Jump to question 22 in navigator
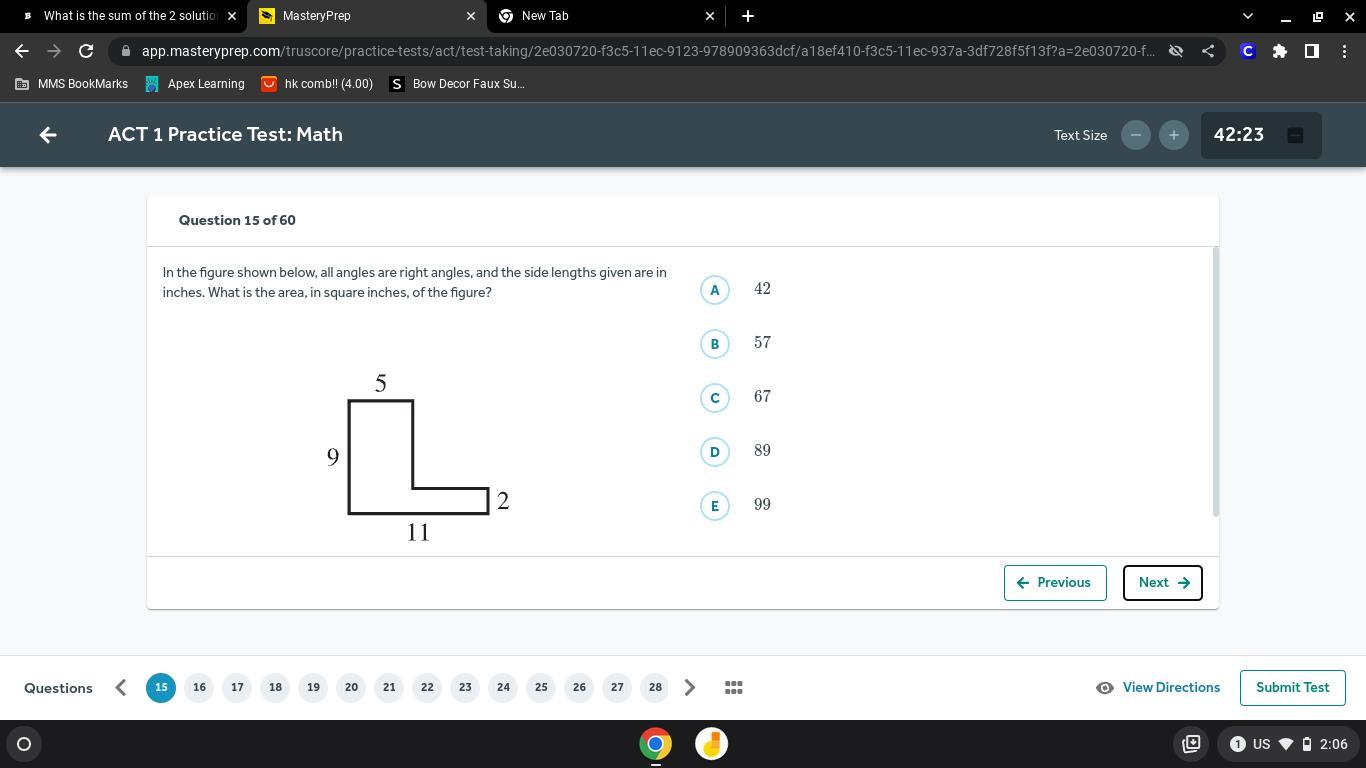The height and width of the screenshot is (768, 1366). 427,688
